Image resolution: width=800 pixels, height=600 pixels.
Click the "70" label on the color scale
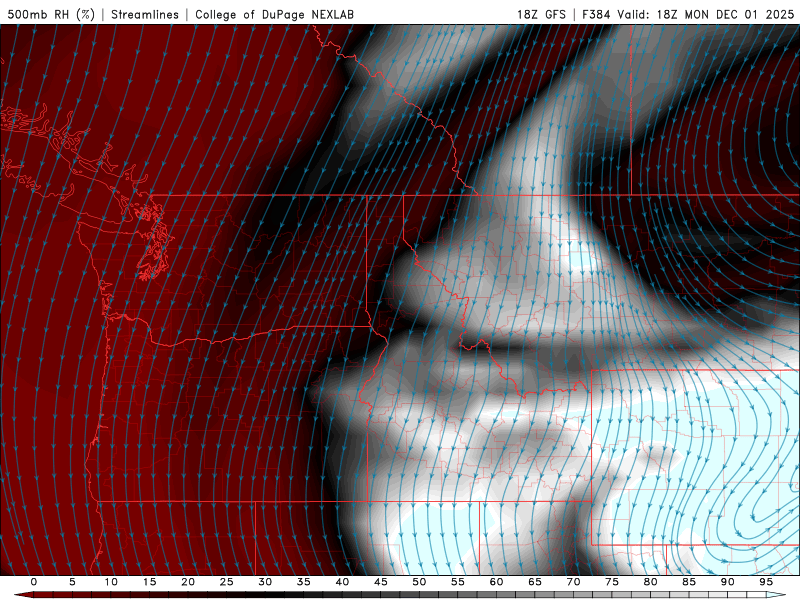(573, 582)
